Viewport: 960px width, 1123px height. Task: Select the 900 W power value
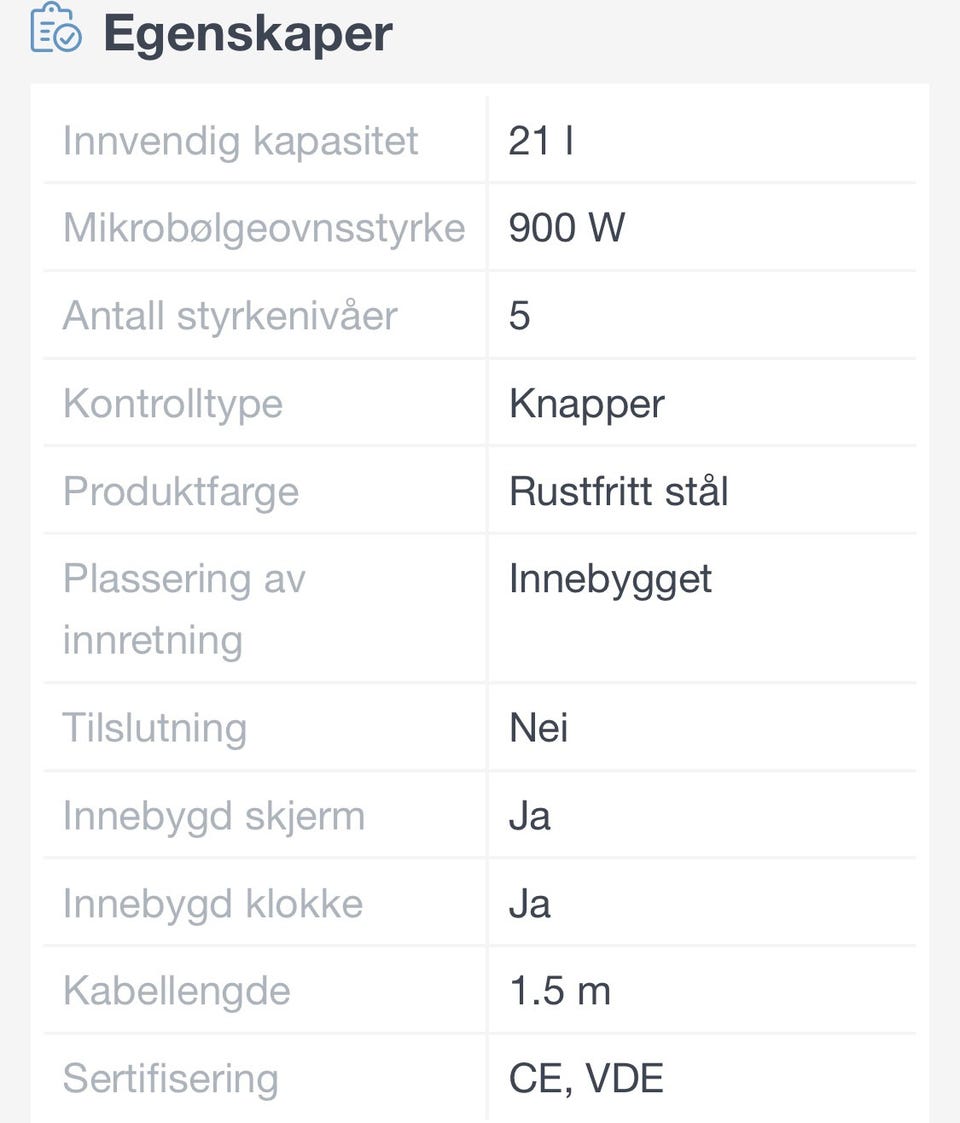567,228
